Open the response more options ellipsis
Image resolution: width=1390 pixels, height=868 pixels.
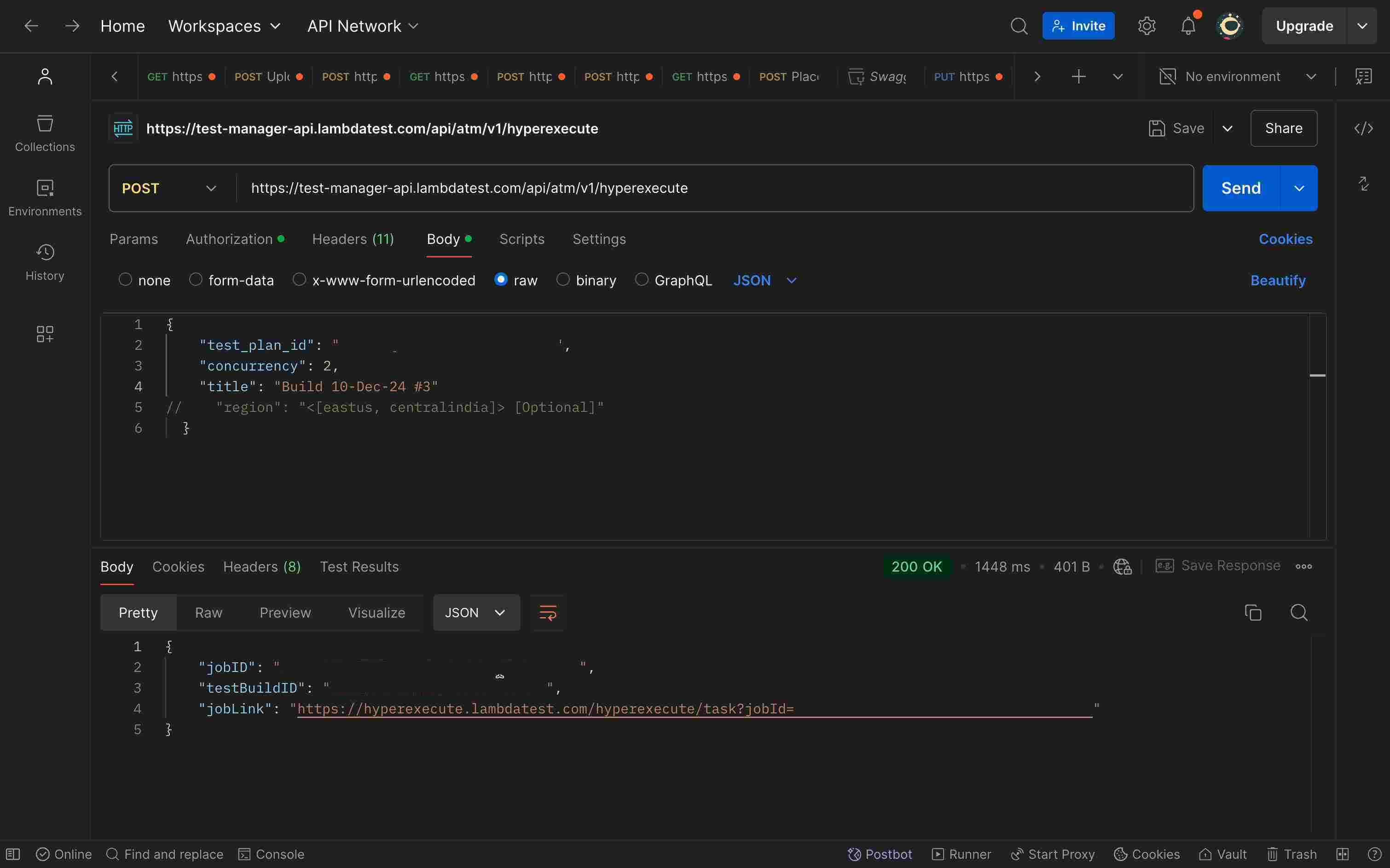pyautogui.click(x=1303, y=567)
